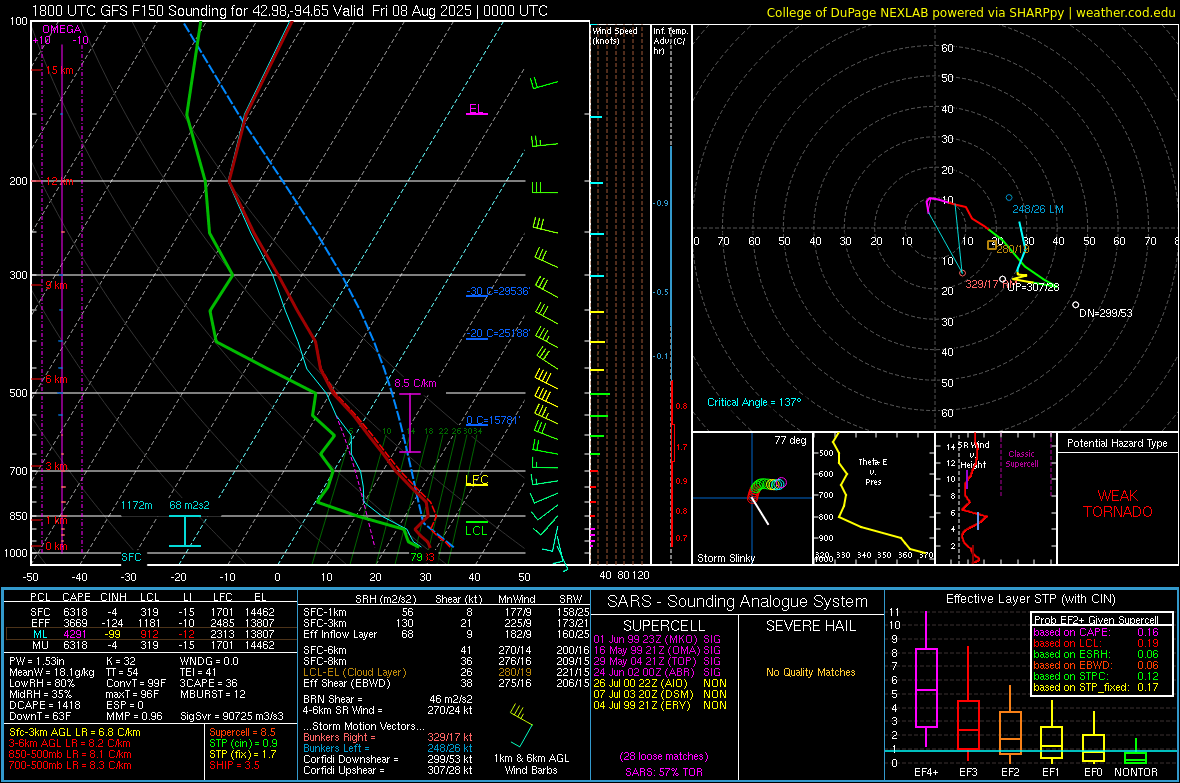Select the 24 Jun 02 00Z (ABR) analog

click(x=659, y=672)
